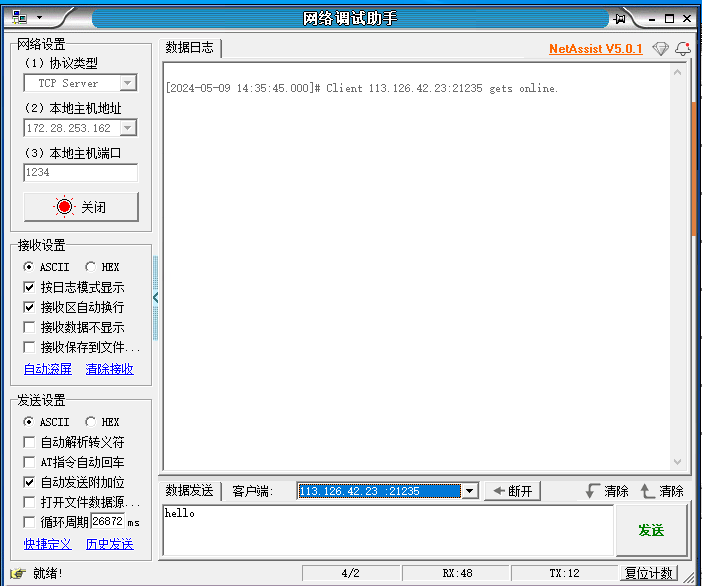This screenshot has width=702, height=586.
Task: Select HEX under receive settings
Action: pyautogui.click(x=102, y=267)
